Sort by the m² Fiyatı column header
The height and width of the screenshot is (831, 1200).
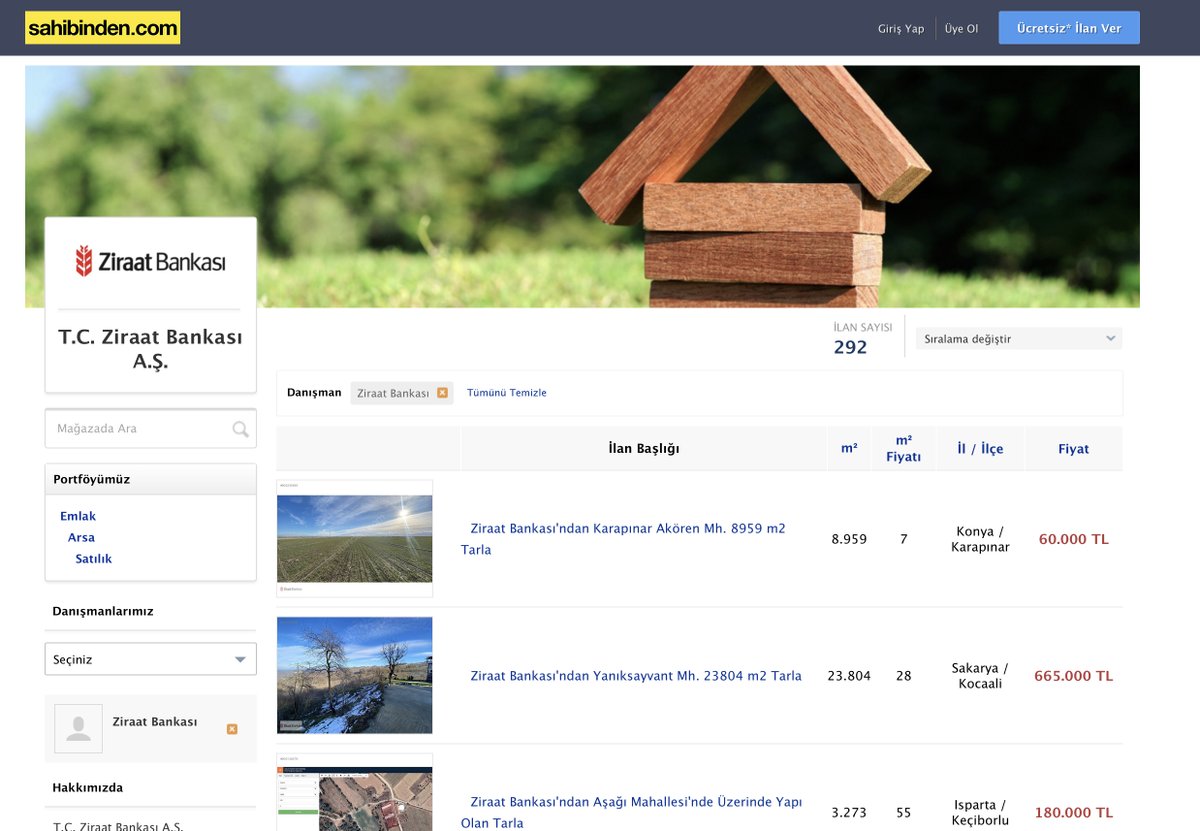coord(903,448)
